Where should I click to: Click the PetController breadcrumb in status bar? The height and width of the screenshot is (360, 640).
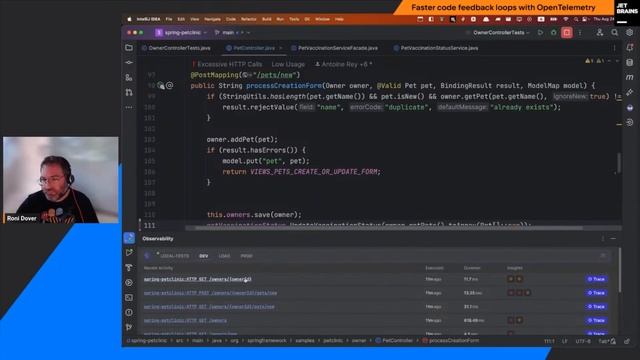[394, 341]
